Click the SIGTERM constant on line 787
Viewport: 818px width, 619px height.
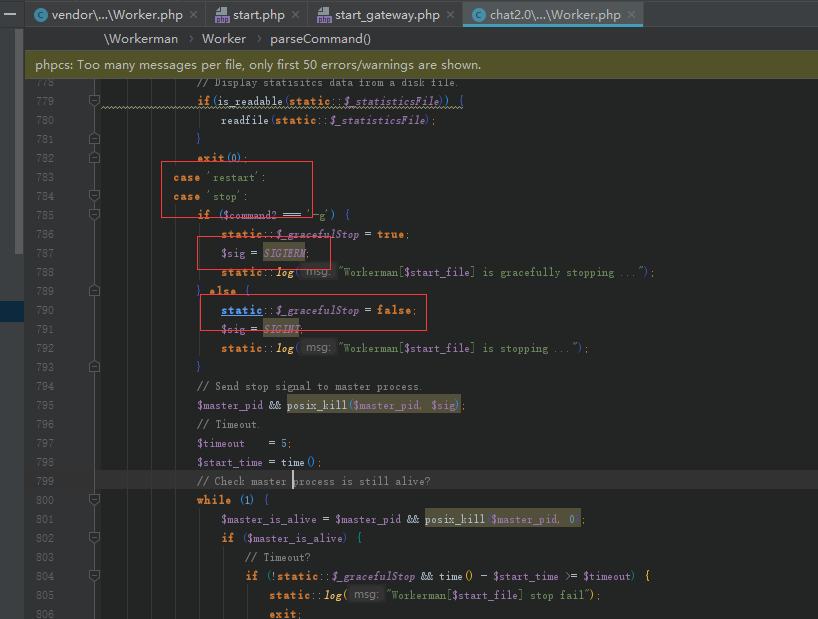(x=284, y=253)
